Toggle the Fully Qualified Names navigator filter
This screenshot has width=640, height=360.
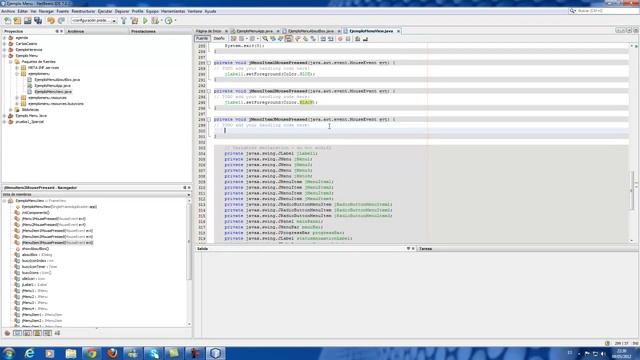pyautogui.click(x=57, y=333)
